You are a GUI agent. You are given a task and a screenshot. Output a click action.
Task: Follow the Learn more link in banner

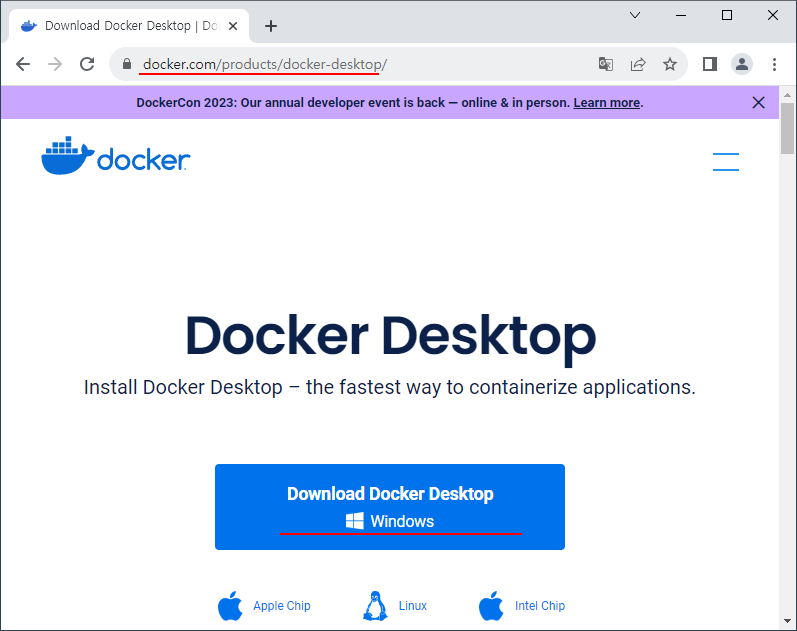(x=606, y=103)
